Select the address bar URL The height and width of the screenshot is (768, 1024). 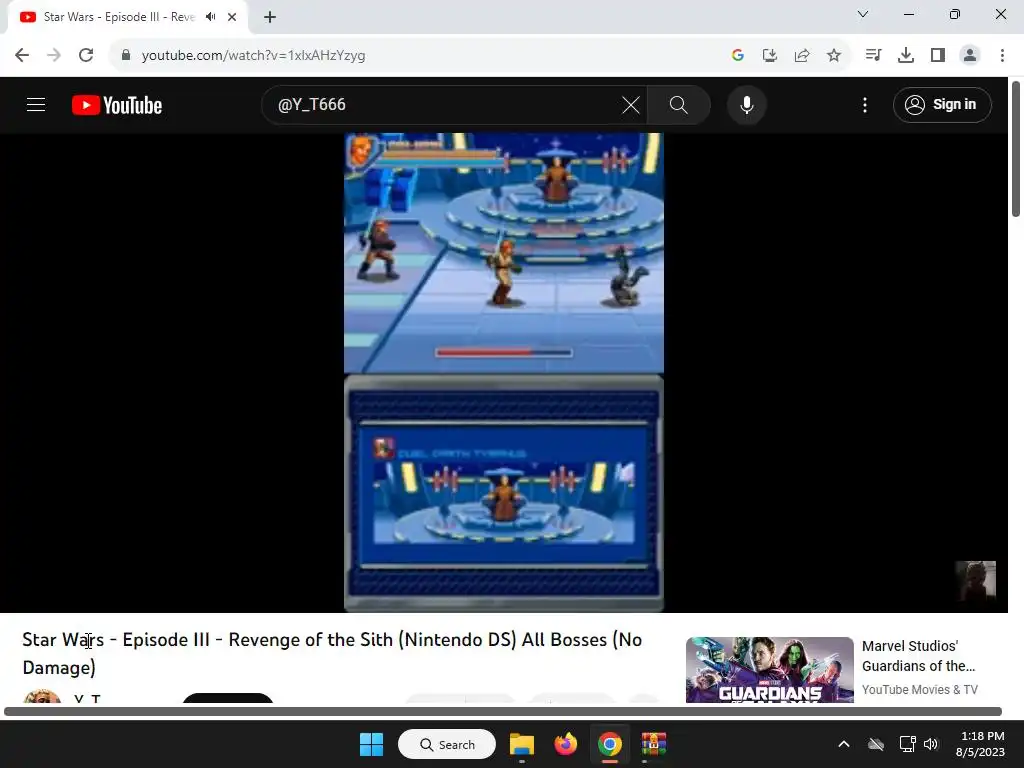(x=253, y=56)
